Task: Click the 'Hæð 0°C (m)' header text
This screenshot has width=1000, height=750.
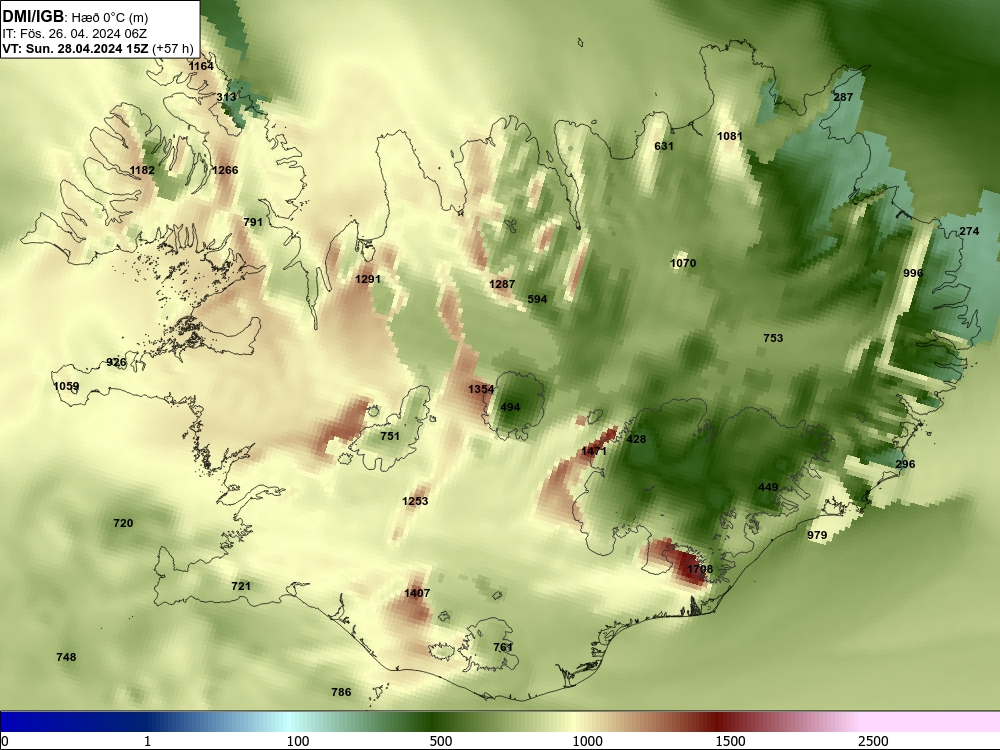Action: pyautogui.click(x=110, y=18)
